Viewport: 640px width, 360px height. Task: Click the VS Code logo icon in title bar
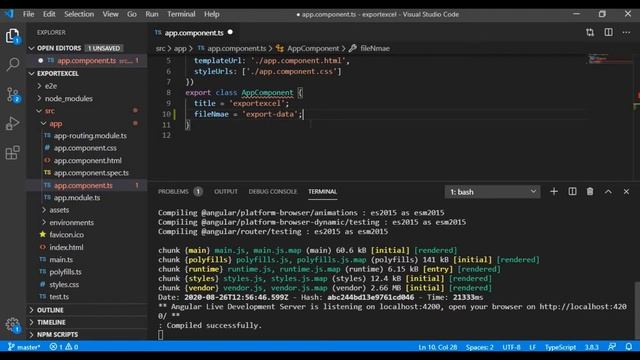click(x=9, y=14)
